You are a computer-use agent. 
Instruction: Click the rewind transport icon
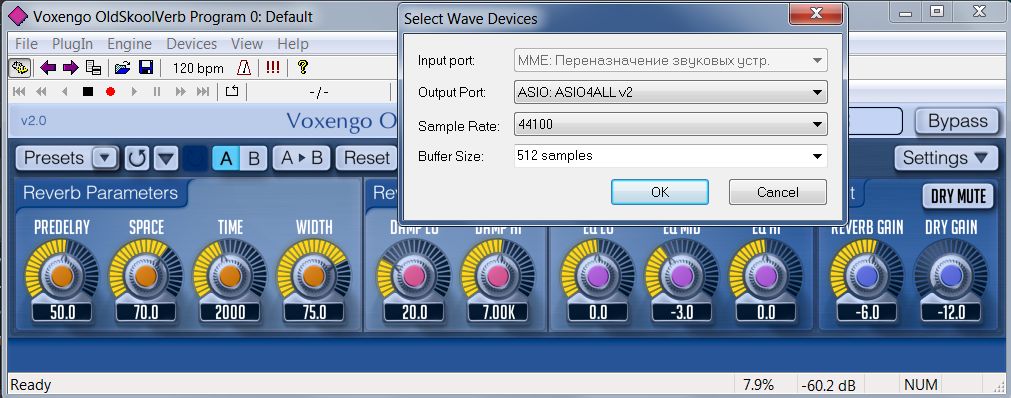[x=41, y=92]
